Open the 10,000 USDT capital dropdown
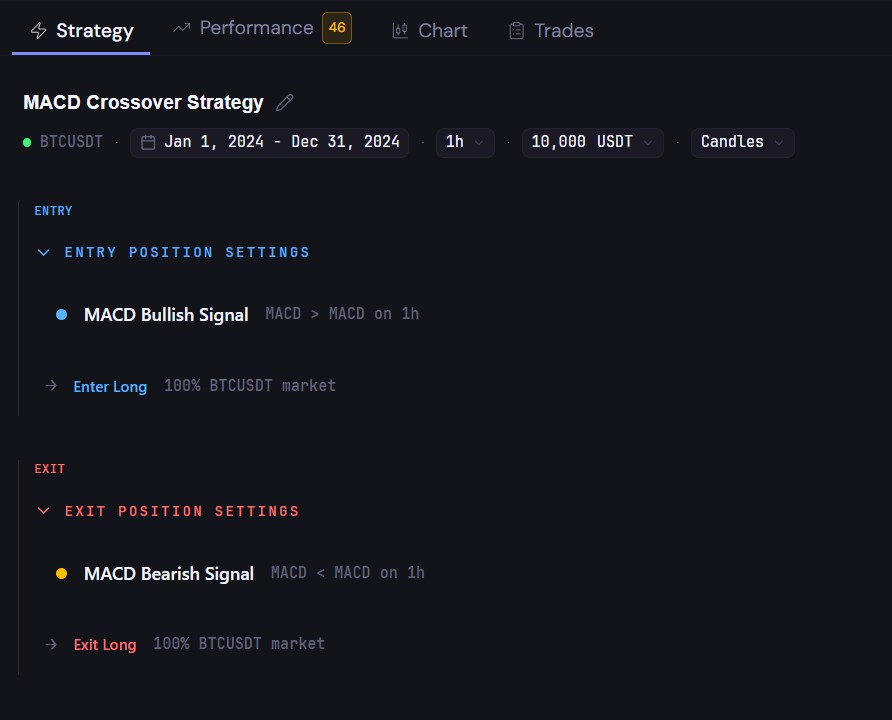This screenshot has height=720, width=892. [592, 142]
